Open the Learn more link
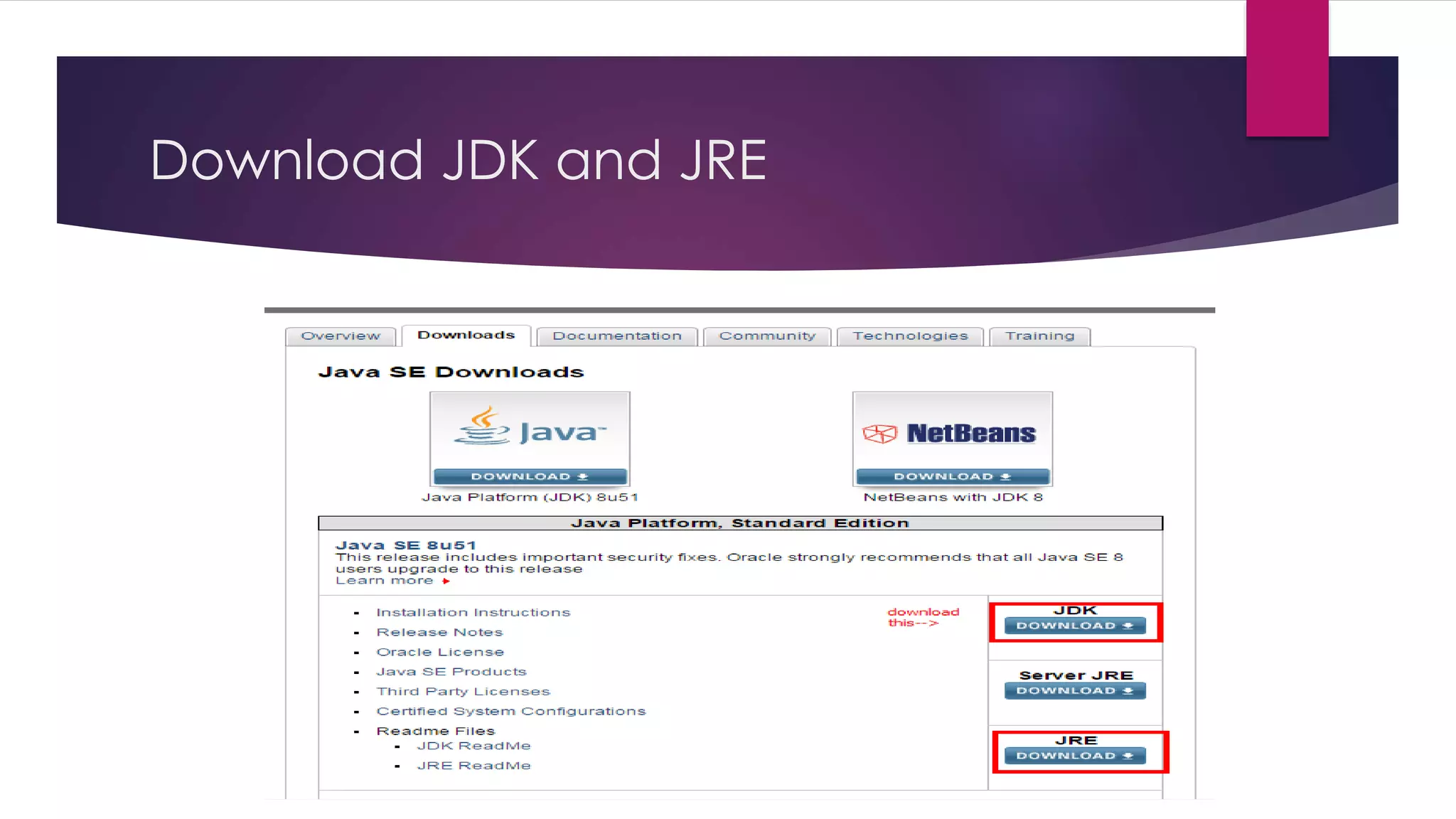Viewport: 1456px width, 819px height. [x=385, y=581]
